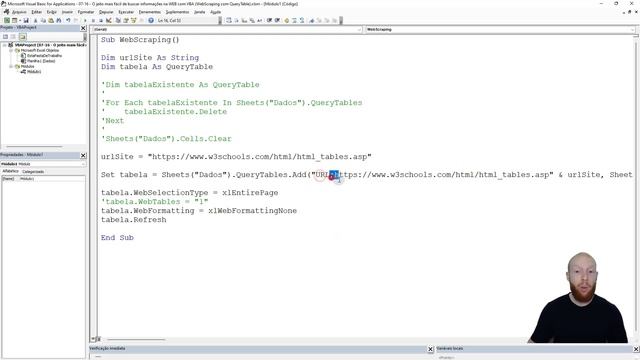Open the help question-mark icon
The height and width of the screenshot is (360, 640).
(151, 20)
